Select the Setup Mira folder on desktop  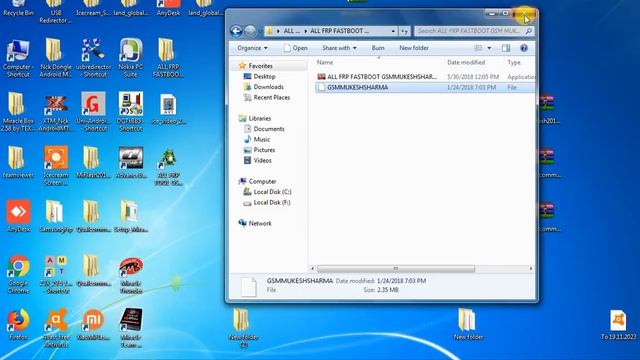pos(131,216)
